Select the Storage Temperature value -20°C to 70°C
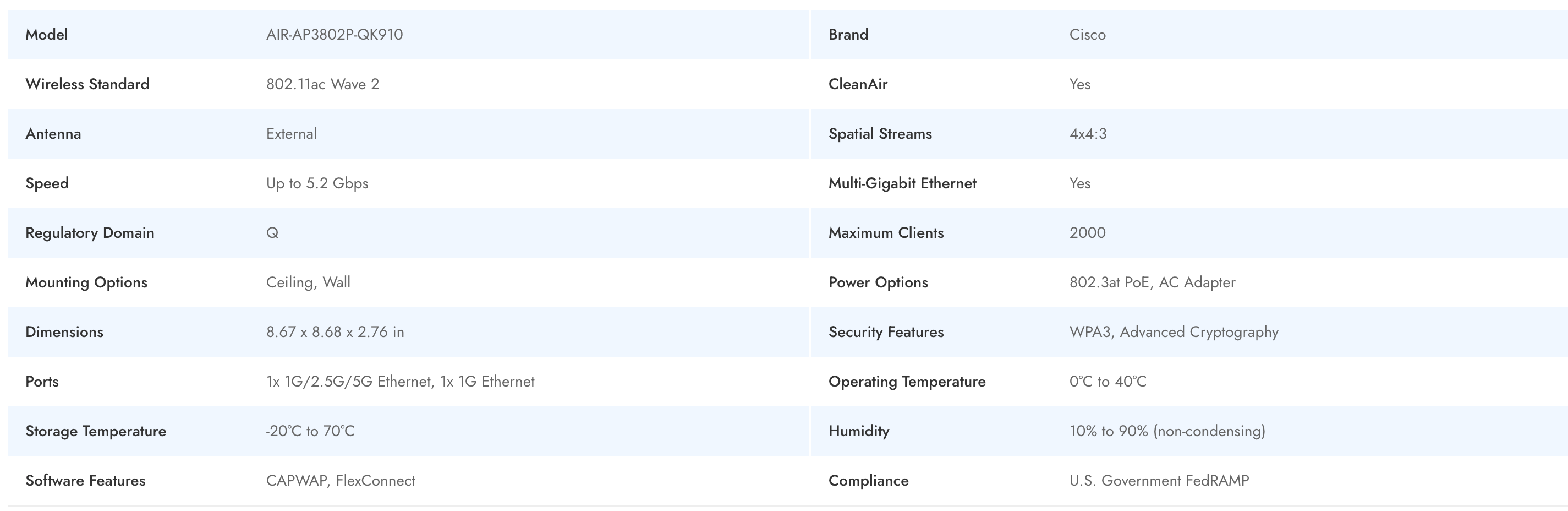Image resolution: width=1568 pixels, height=511 pixels. tap(310, 431)
